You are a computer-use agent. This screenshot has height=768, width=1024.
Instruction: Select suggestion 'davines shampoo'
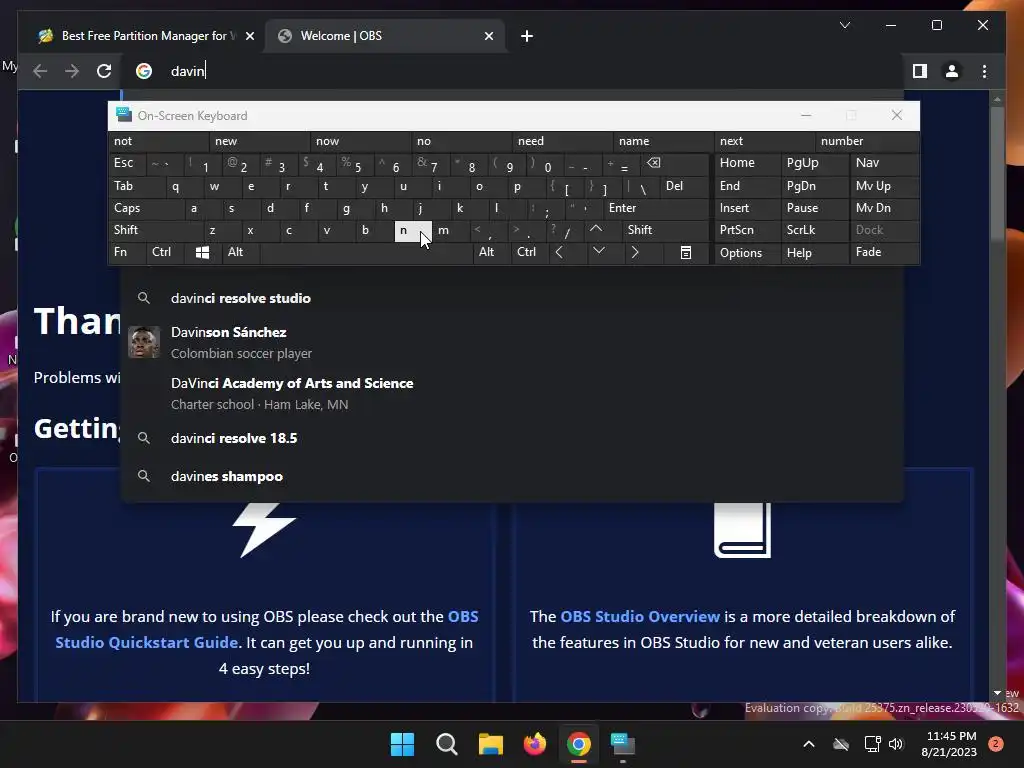[x=512, y=476]
